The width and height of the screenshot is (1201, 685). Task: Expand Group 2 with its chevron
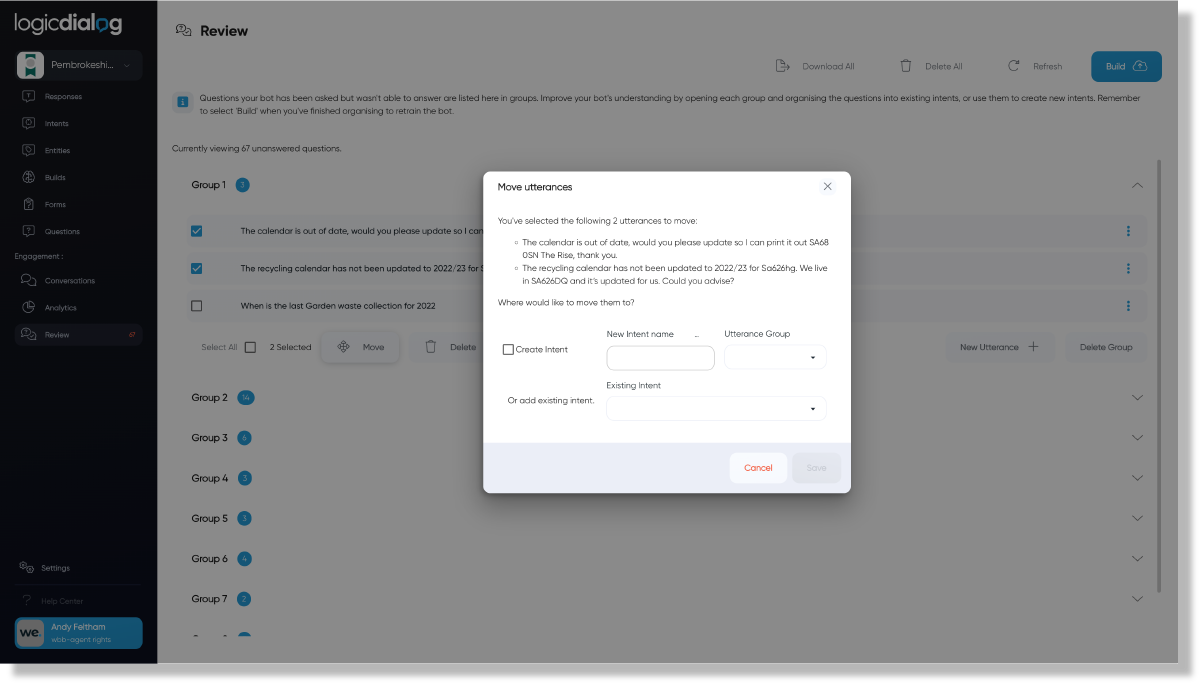tap(1137, 397)
